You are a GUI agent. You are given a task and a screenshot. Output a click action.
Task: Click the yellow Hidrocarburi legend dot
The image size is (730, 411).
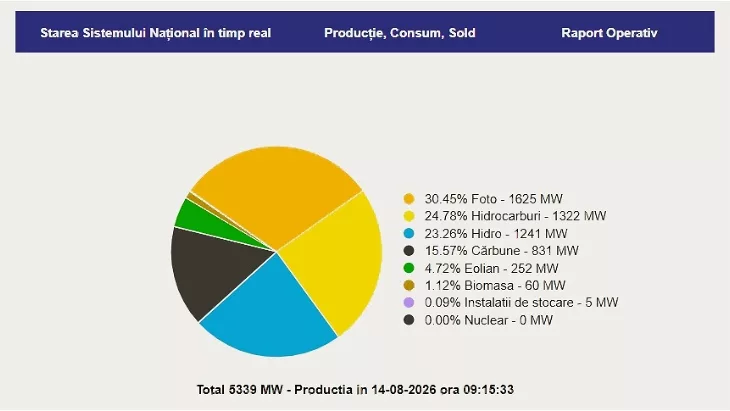[409, 216]
